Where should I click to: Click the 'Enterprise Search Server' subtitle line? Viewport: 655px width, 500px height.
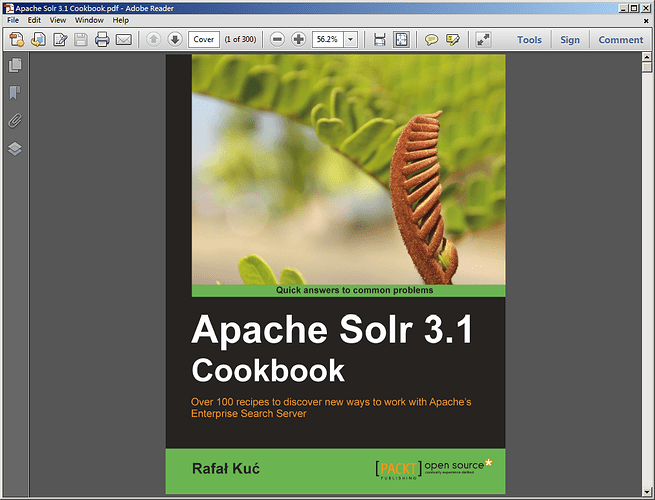tap(249, 414)
